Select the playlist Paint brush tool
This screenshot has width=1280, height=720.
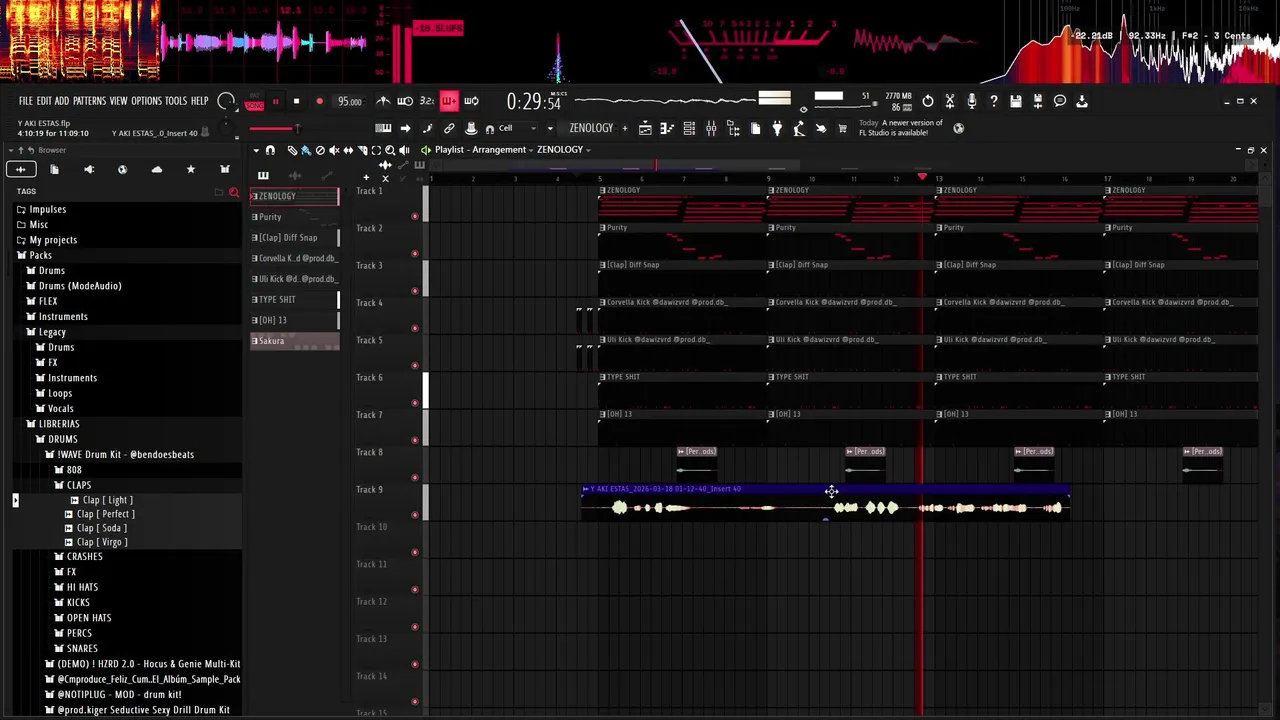306,150
